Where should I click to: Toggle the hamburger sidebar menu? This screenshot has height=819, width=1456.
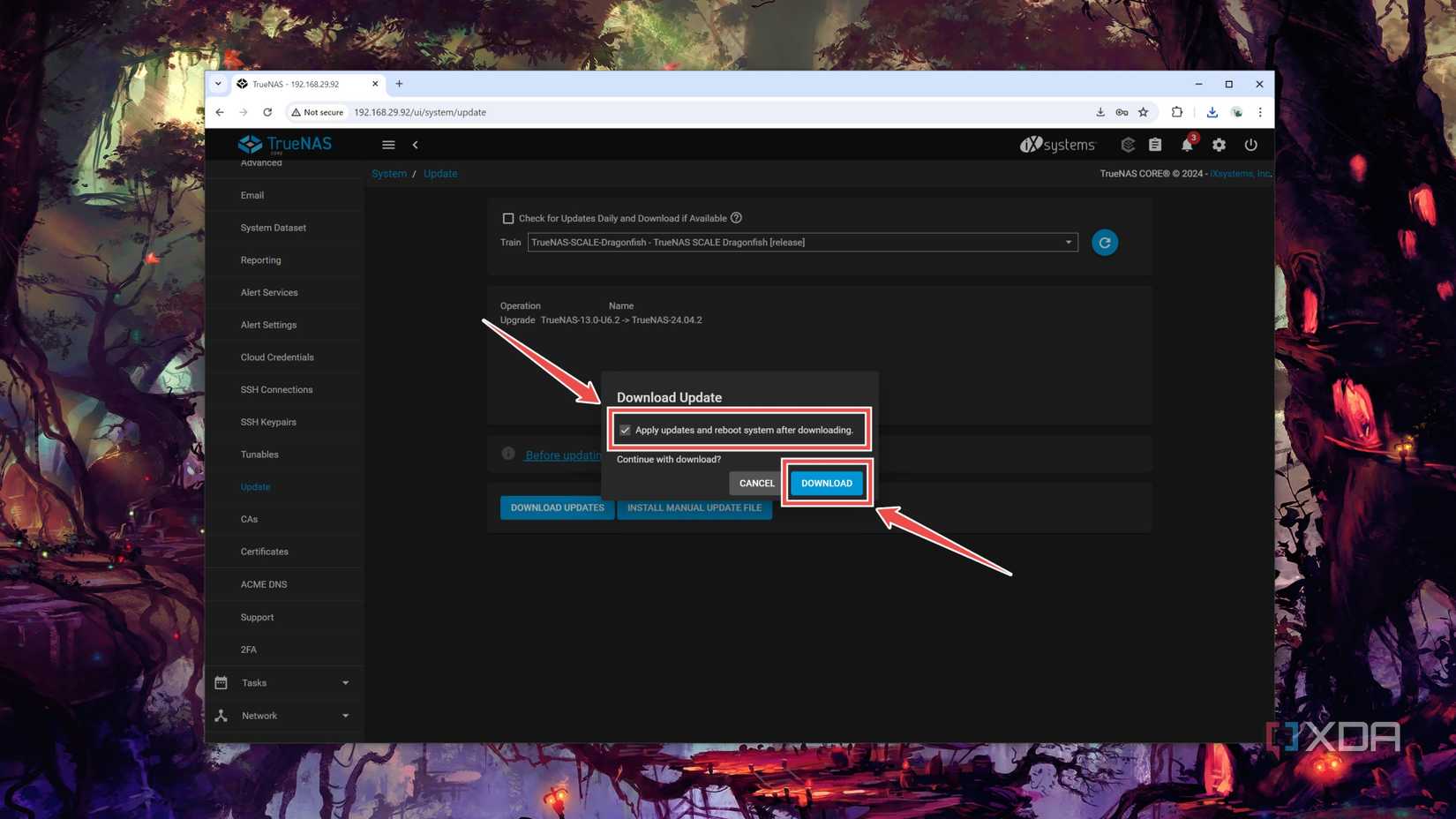tap(388, 145)
